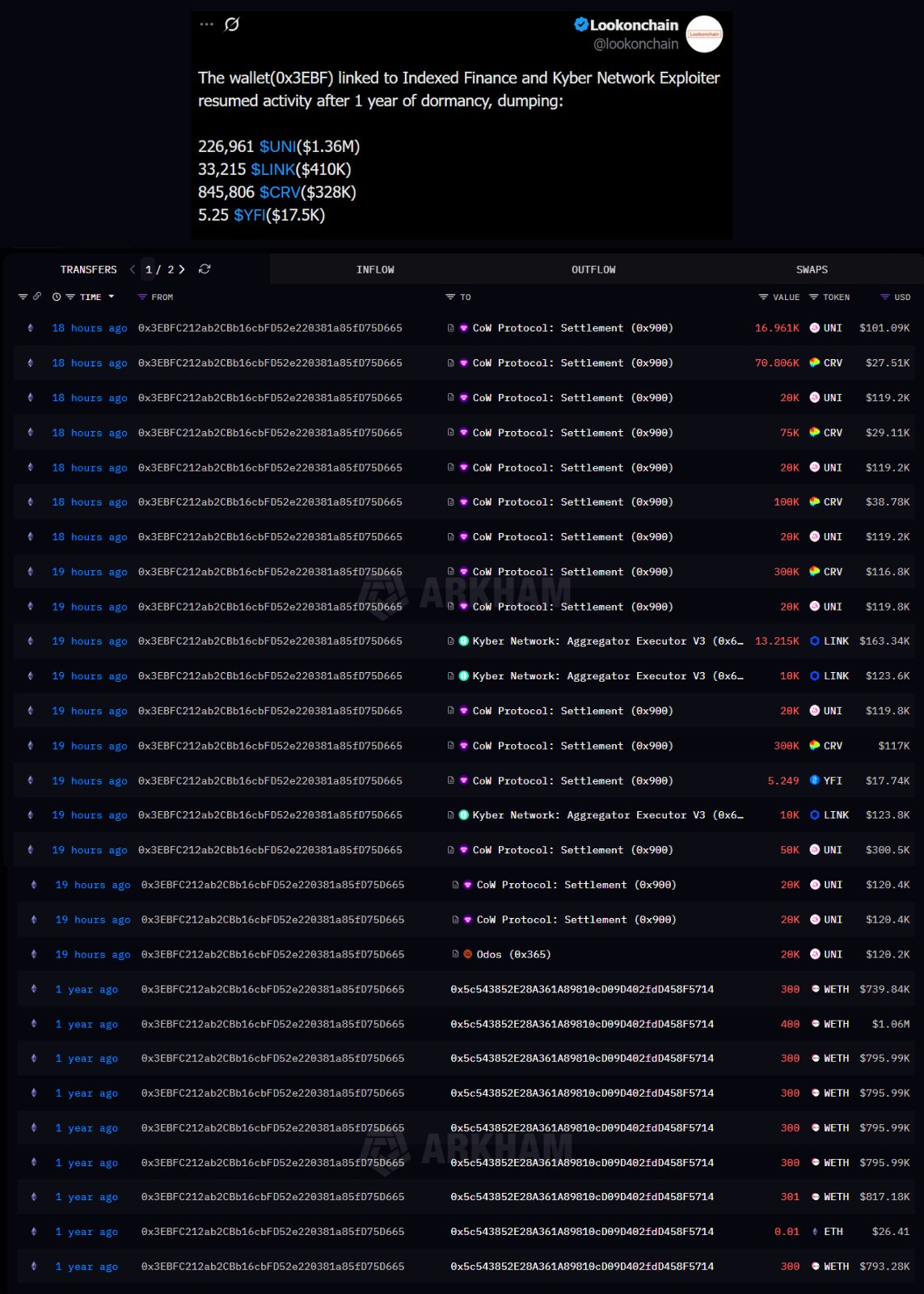Open sender address in the 0.01 ETH row
This screenshot has width=924, height=1294.
[x=272, y=1231]
